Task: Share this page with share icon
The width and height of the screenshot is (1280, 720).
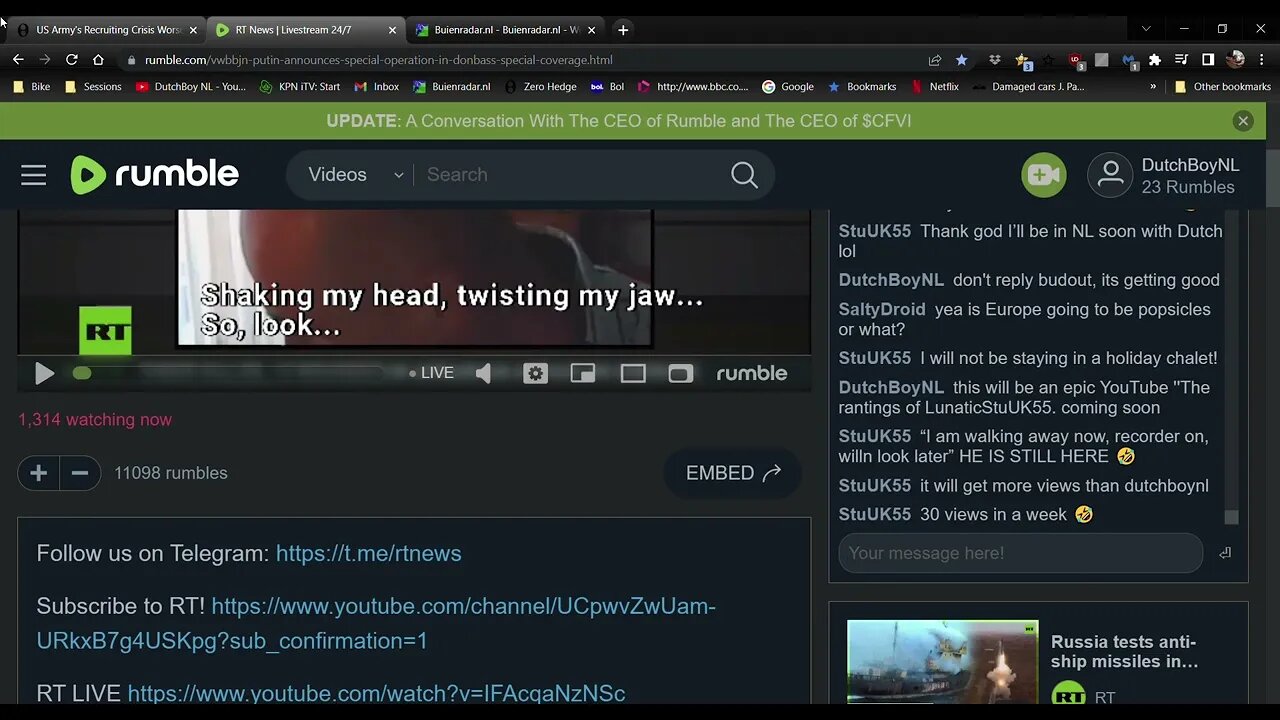Action: [x=935, y=60]
